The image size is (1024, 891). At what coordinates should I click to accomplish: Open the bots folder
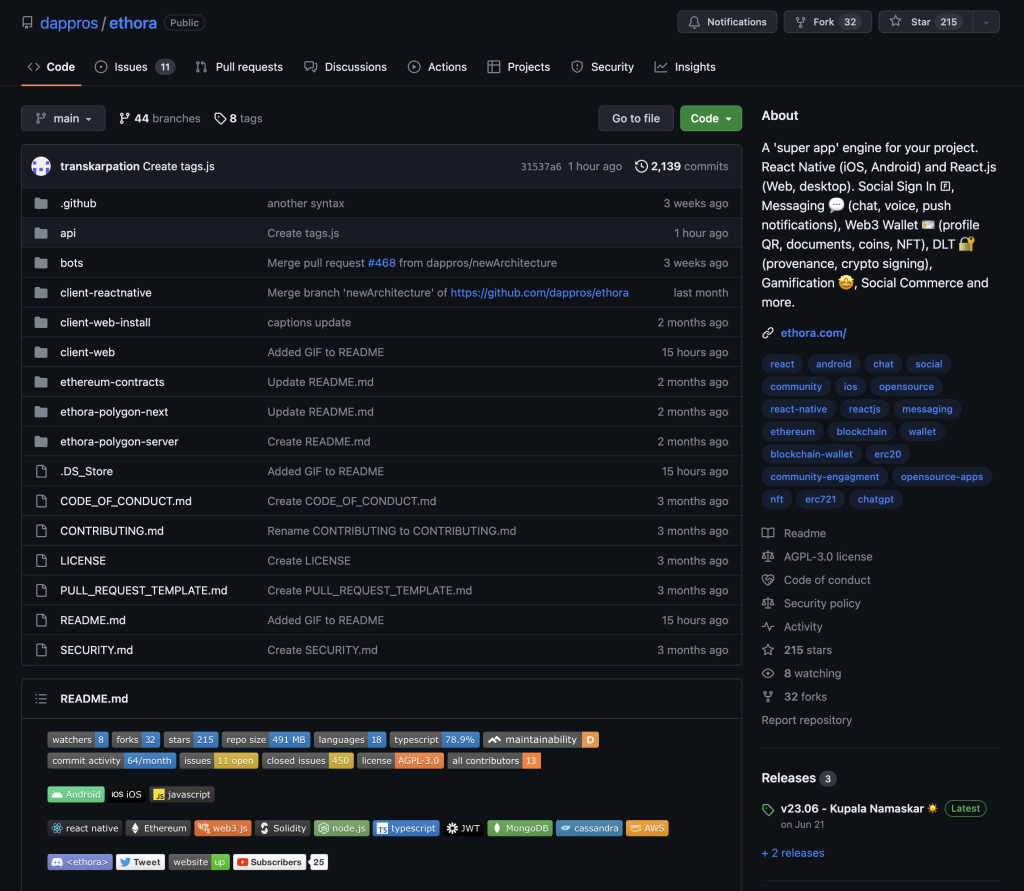pos(71,263)
